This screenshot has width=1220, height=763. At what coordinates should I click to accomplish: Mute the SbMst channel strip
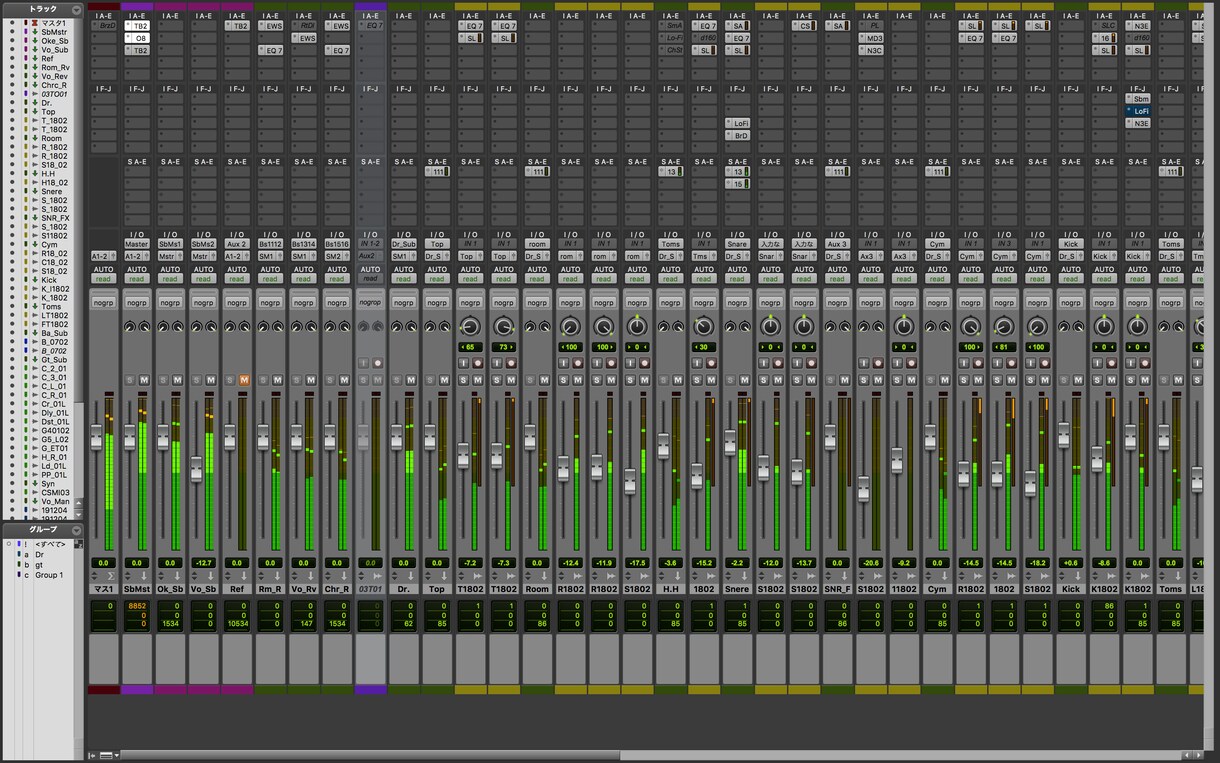[x=143, y=380]
